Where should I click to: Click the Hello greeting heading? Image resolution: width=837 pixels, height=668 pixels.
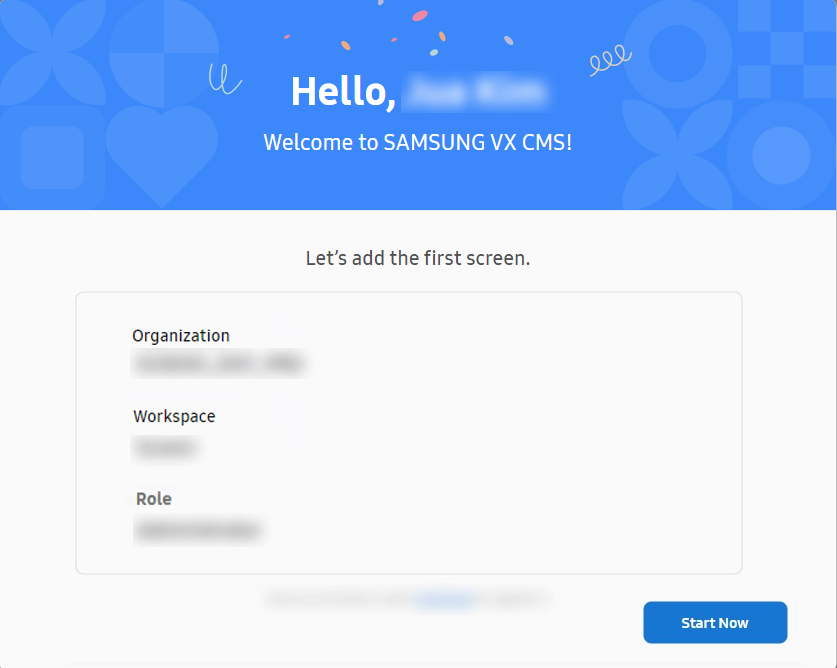[x=343, y=92]
